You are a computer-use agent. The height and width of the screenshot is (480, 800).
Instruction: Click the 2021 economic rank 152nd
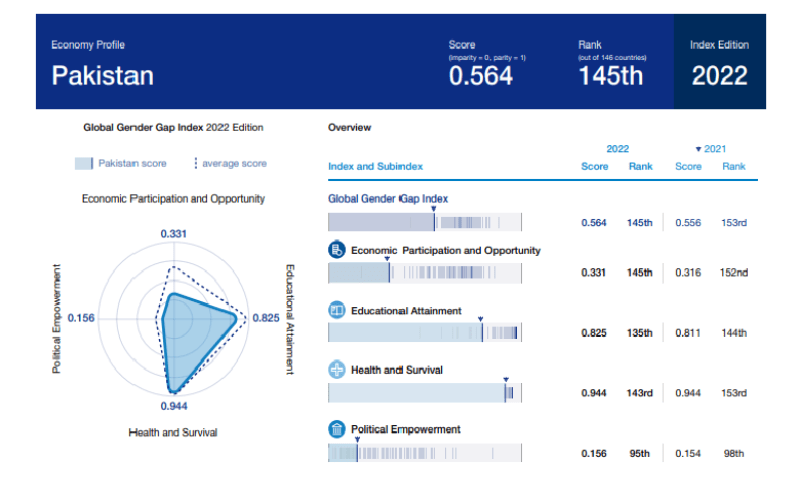click(x=734, y=273)
